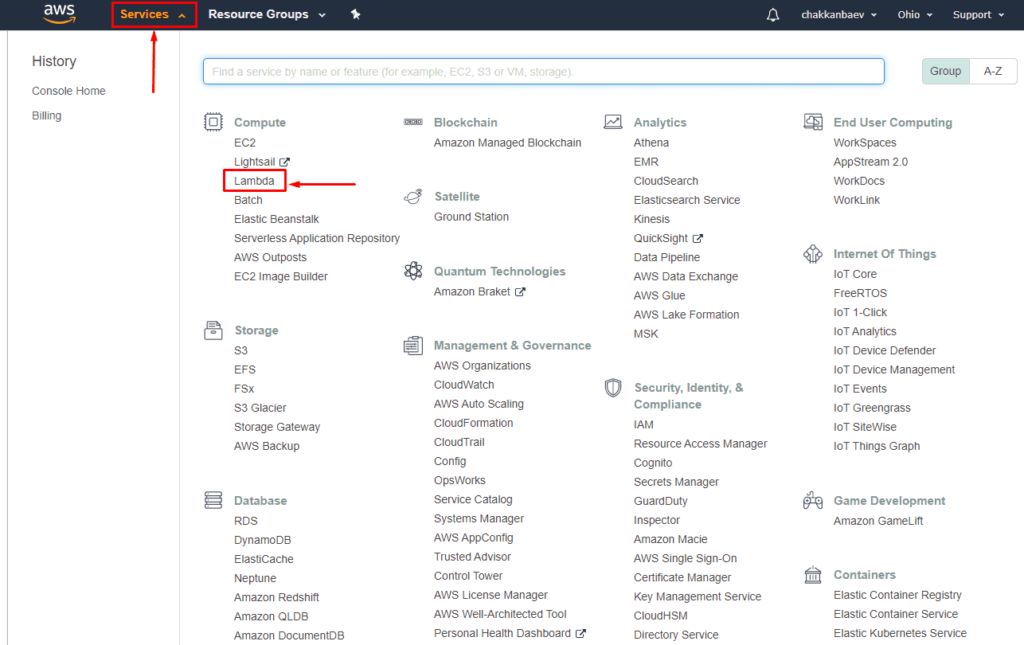Screen dimensions: 1024x645
Task: Click the pin shortcut icon in navbar
Action: click(x=356, y=15)
